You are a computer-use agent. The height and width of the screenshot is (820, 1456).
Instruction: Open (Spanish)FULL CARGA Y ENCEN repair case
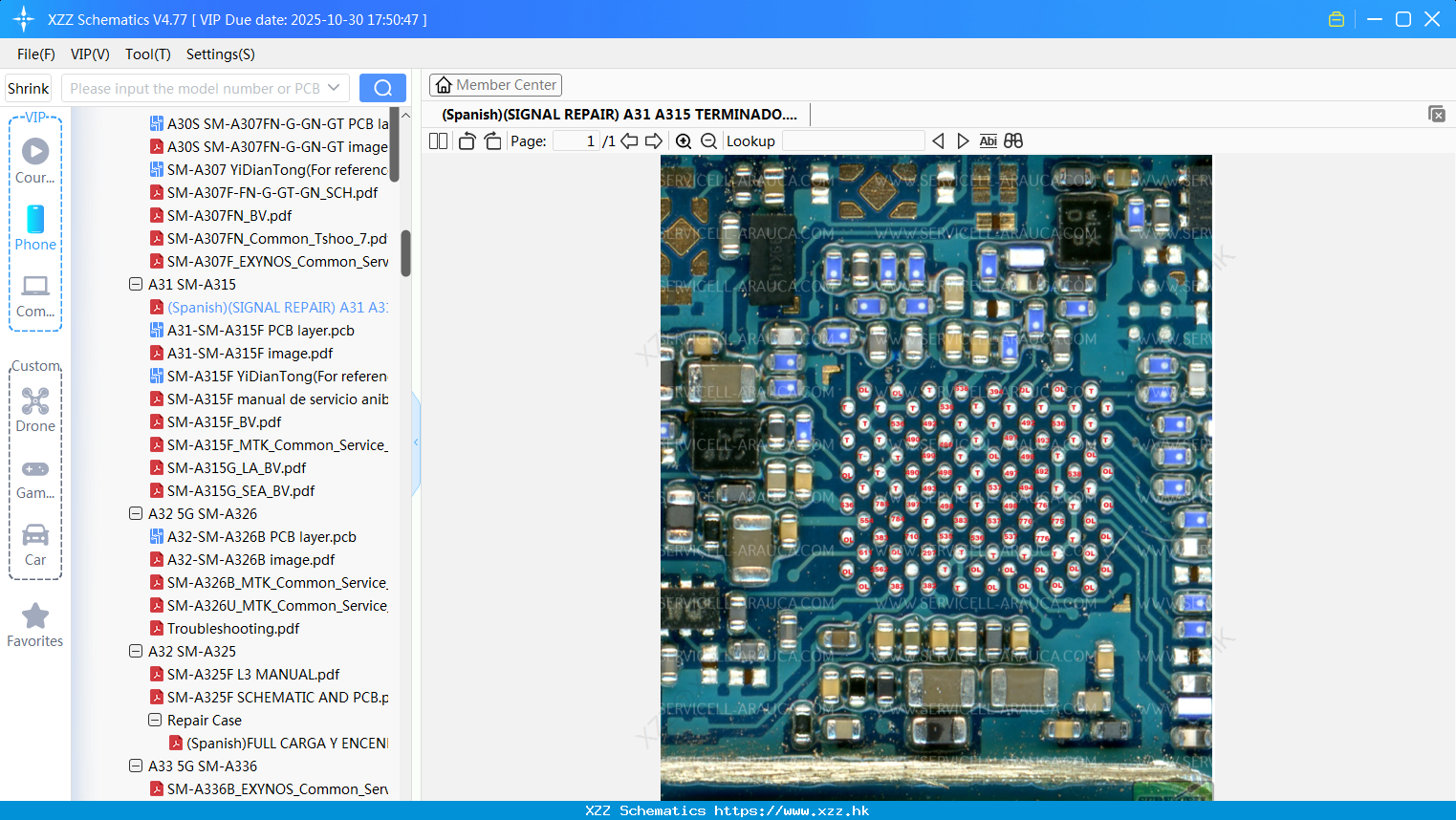[278, 743]
